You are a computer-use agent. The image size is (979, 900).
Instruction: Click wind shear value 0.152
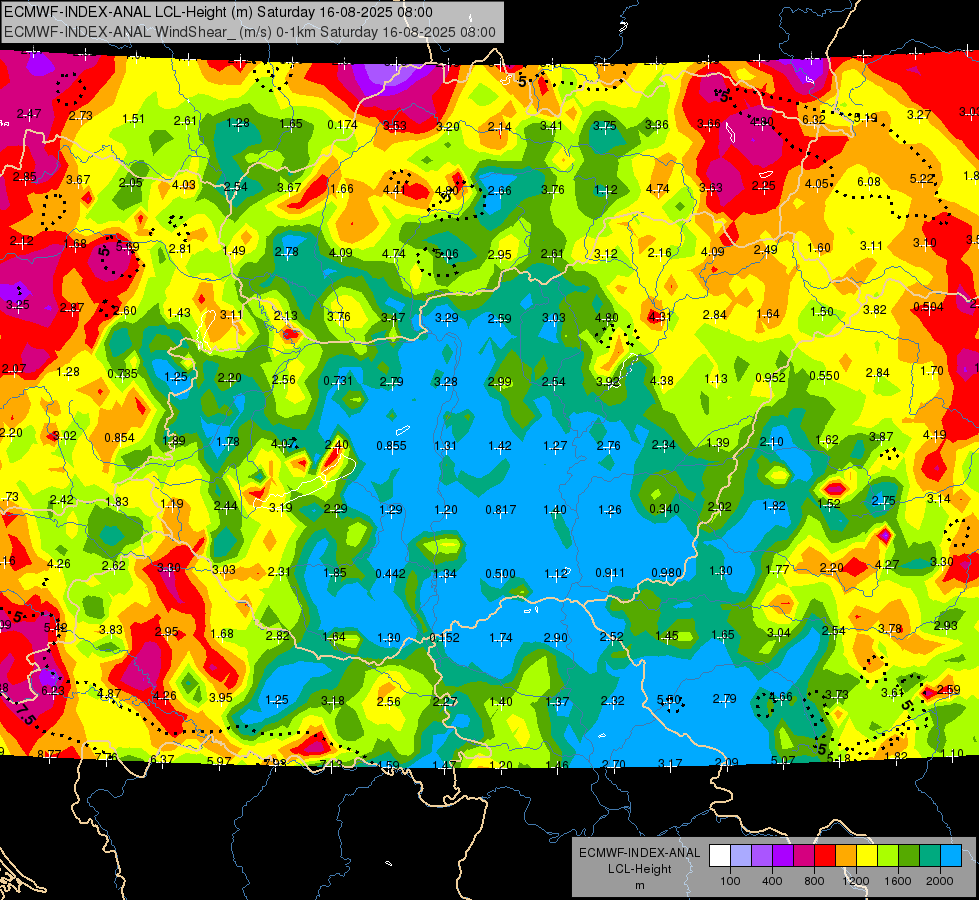click(445, 638)
